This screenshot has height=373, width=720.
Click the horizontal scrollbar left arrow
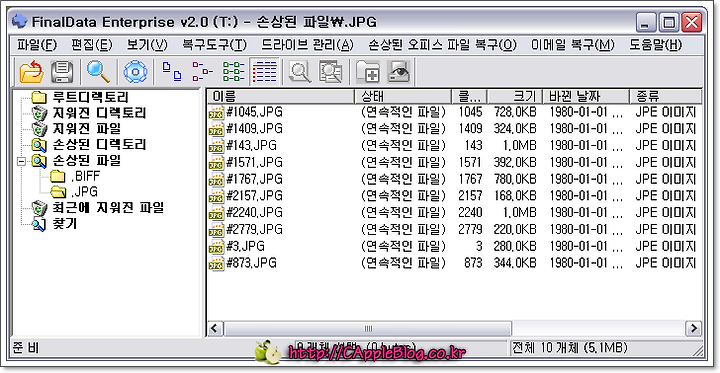pos(214,328)
